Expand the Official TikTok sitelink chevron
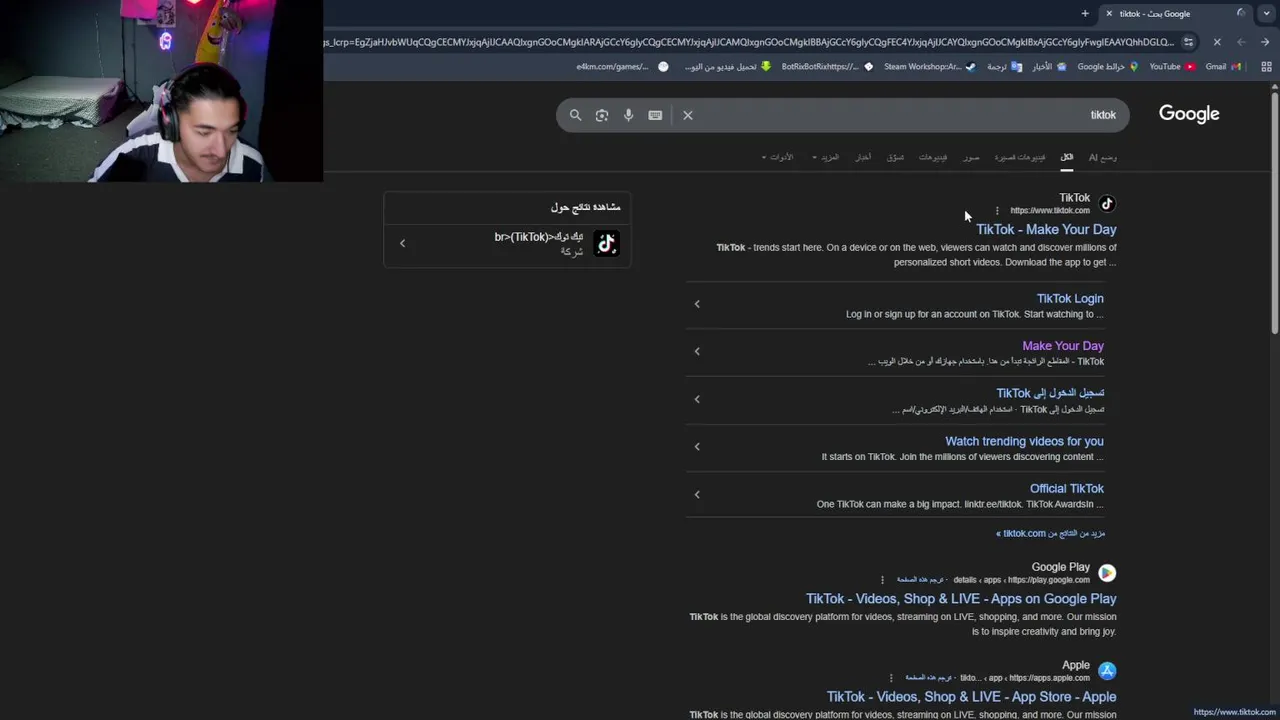This screenshot has height=720, width=1280. (697, 494)
